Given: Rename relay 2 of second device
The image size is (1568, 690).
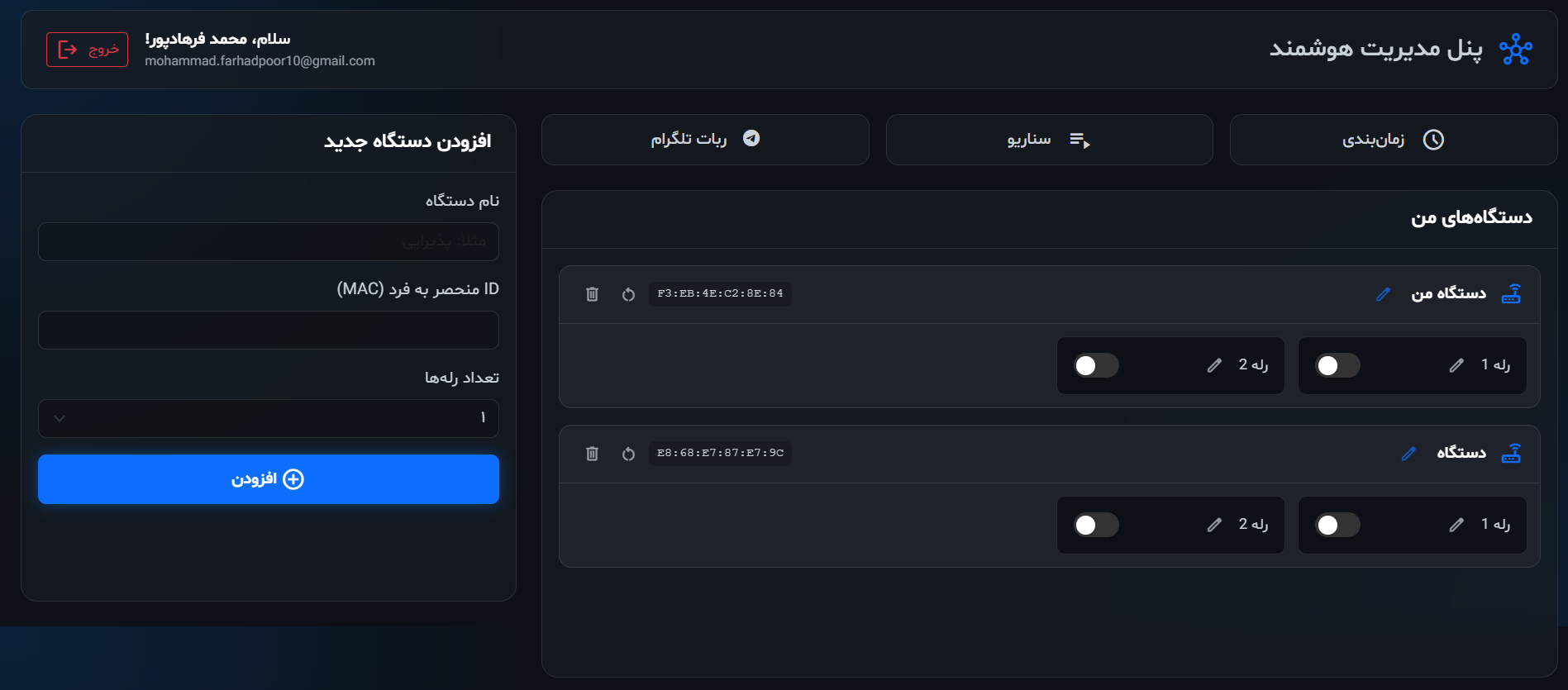Looking at the screenshot, I should coord(1214,525).
